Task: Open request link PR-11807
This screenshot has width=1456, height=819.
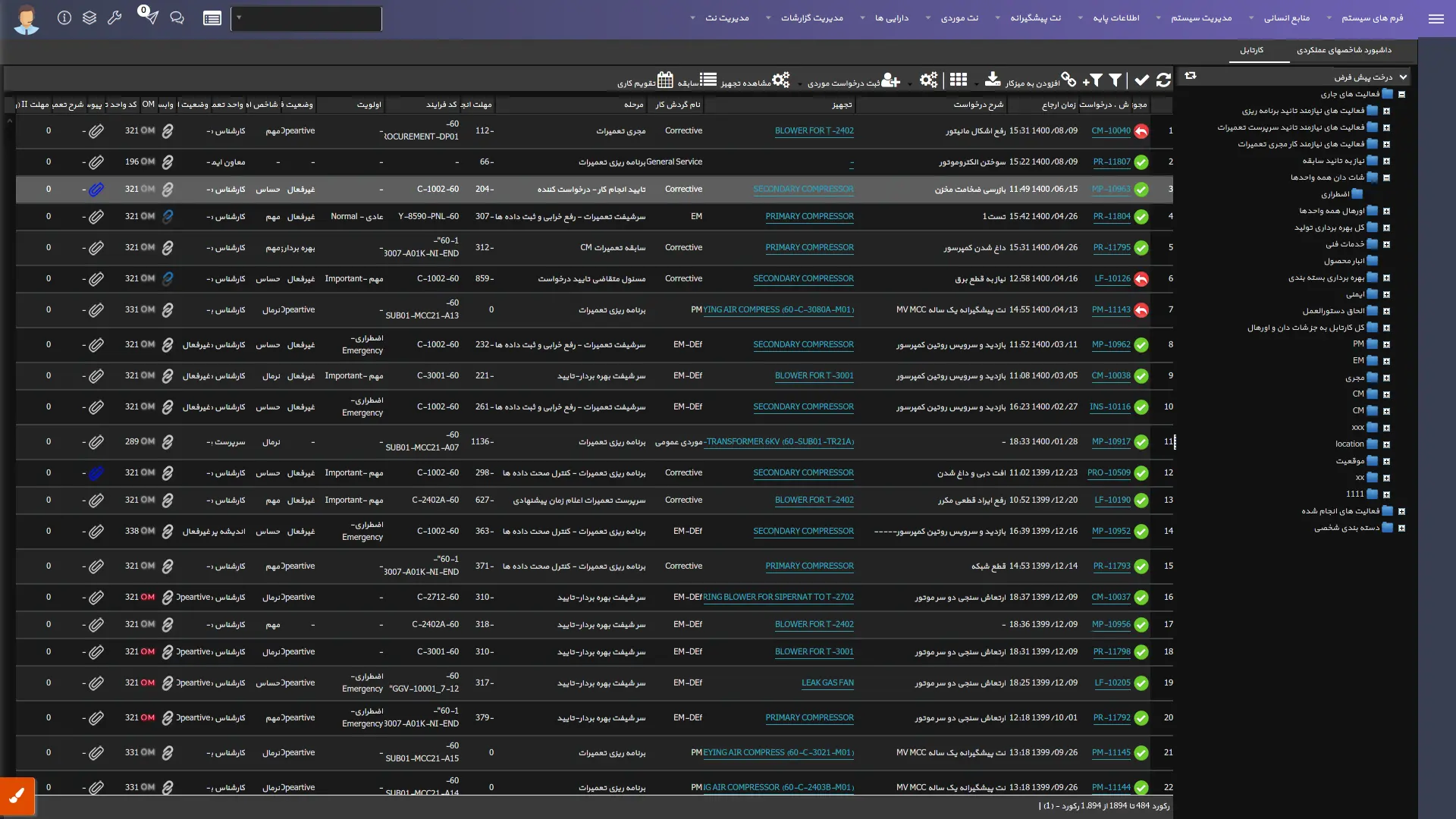Action: pos(1112,162)
